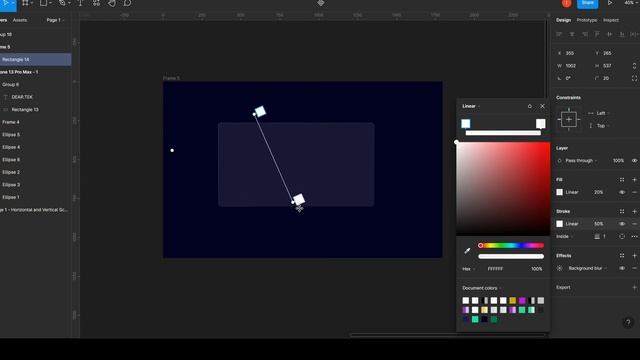Viewport: 640px width, 360px height.
Task: Click align vertical centers icon
Action: tap(610, 34)
